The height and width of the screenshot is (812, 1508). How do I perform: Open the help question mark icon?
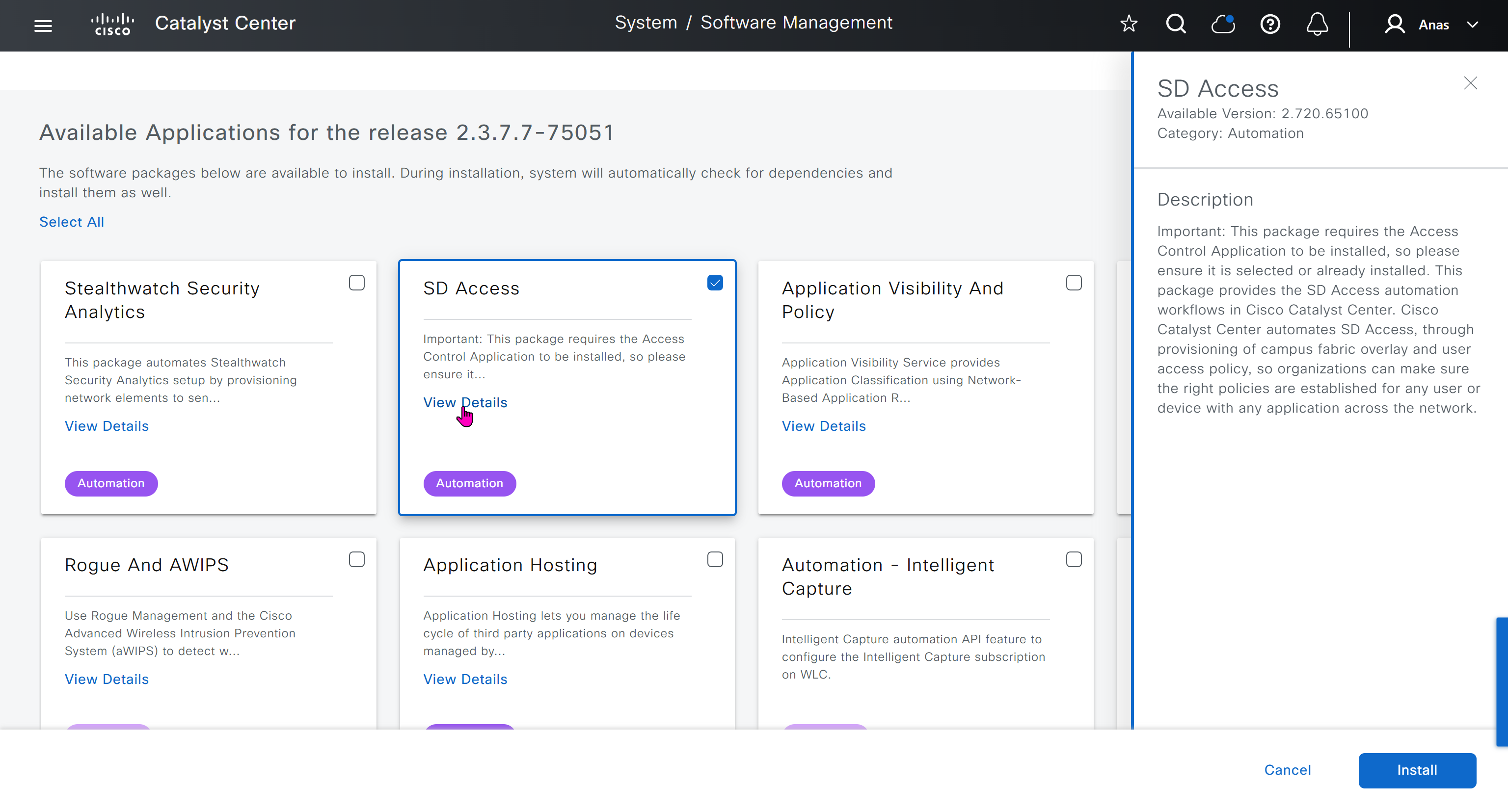pos(1270,25)
